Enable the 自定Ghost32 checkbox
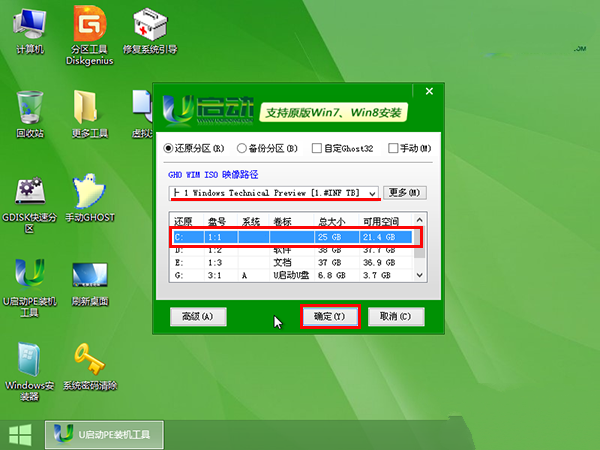This screenshot has height=450, width=600. pyautogui.click(x=317, y=148)
